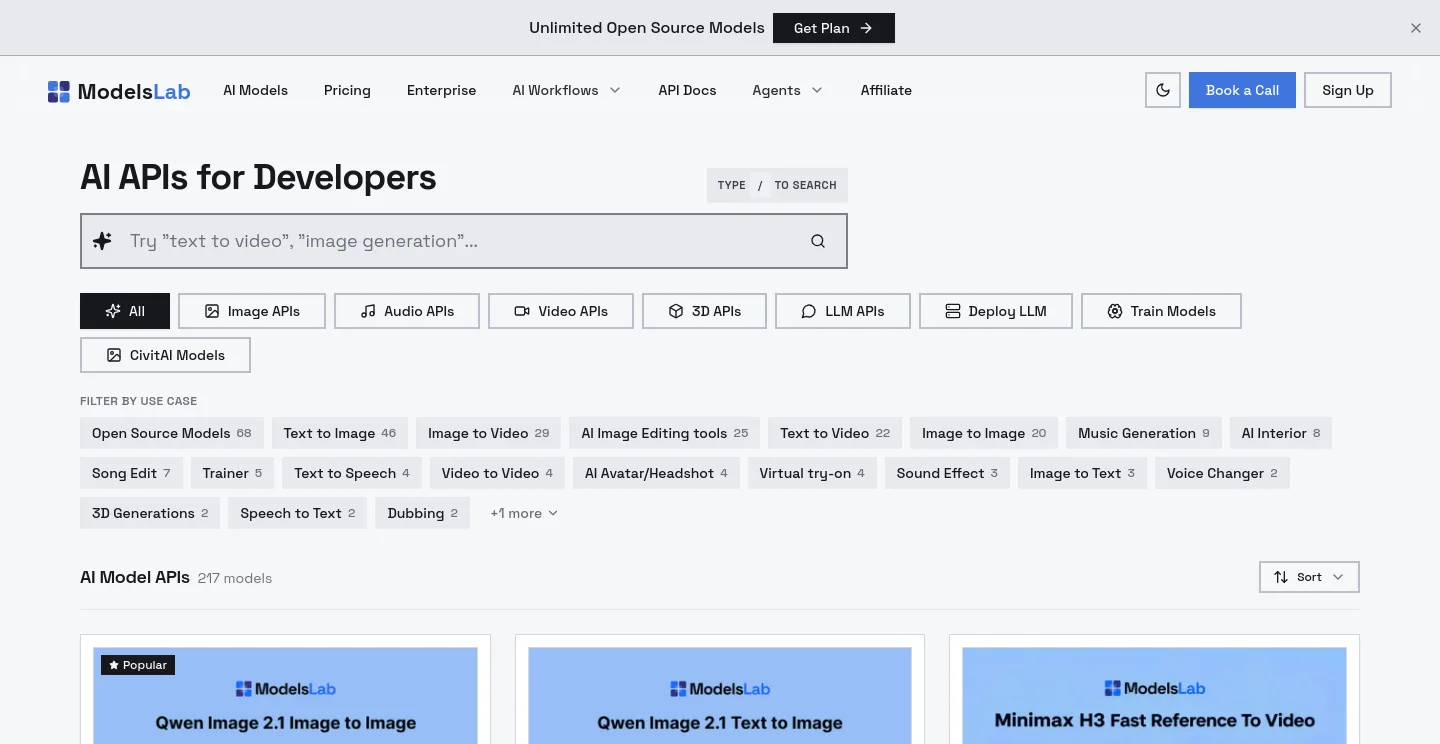
Task: Filter by Text to Image use case
Action: [340, 433]
